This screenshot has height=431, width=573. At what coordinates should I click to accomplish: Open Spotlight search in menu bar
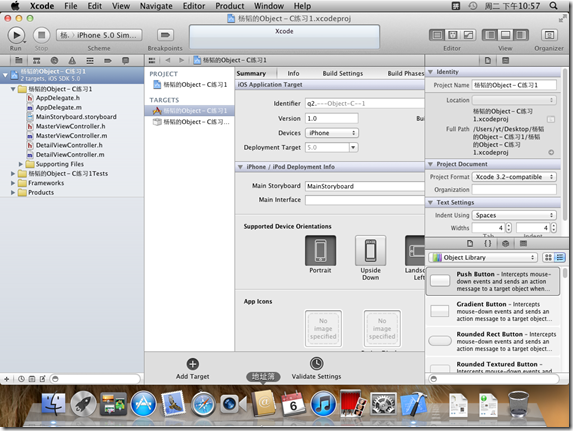[554, 6]
